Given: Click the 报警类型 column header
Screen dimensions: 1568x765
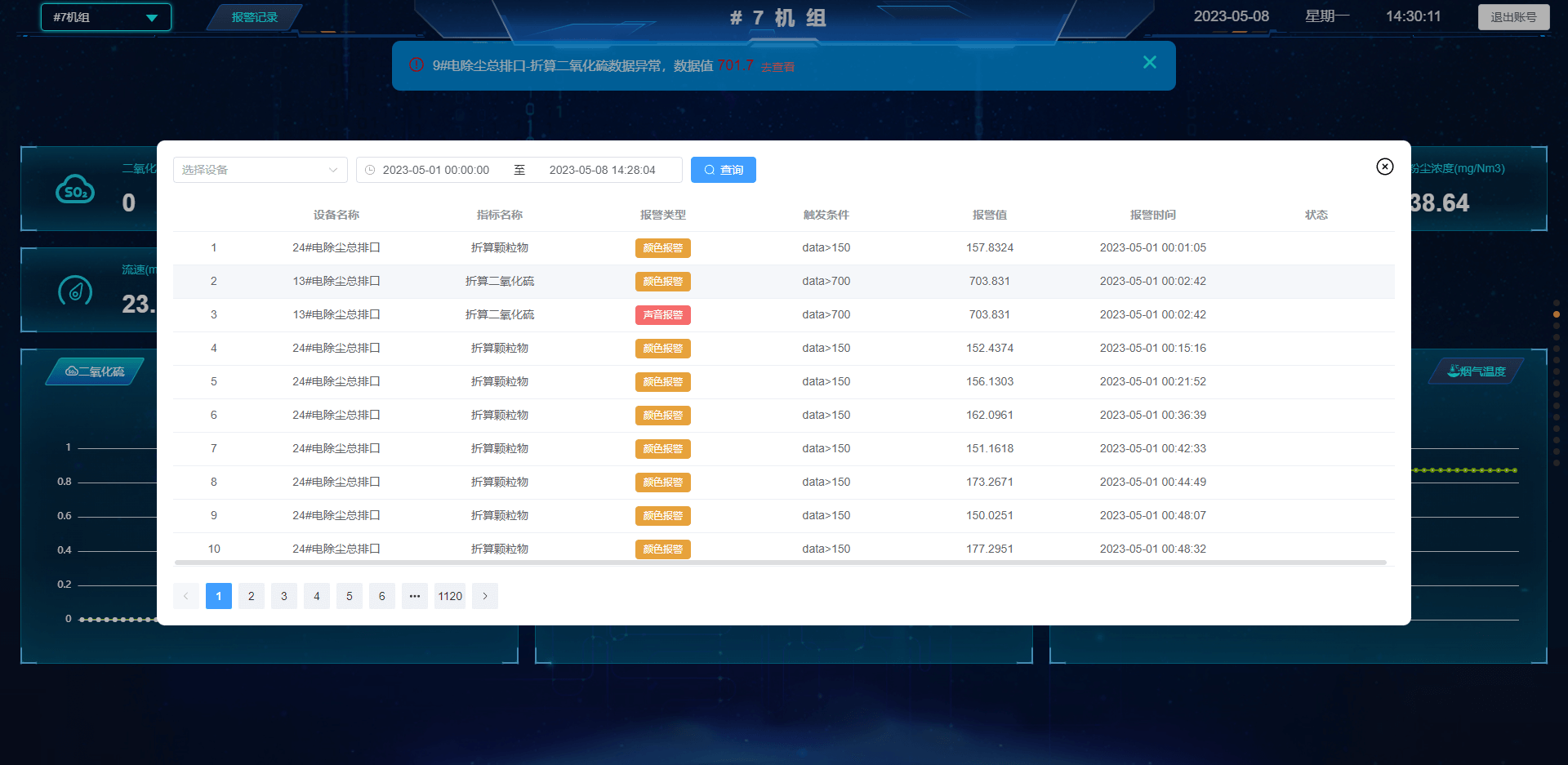Looking at the screenshot, I should tap(663, 215).
